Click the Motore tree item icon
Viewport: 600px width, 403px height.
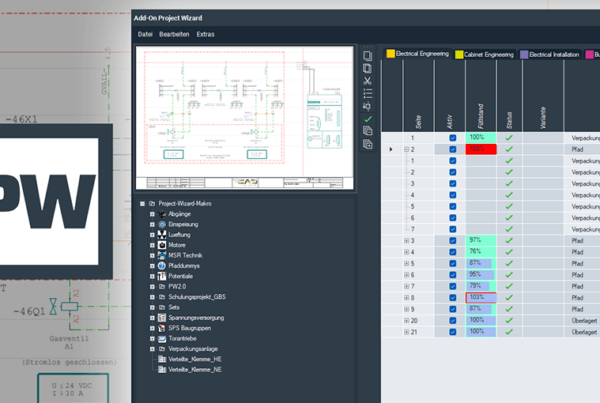(x=161, y=244)
